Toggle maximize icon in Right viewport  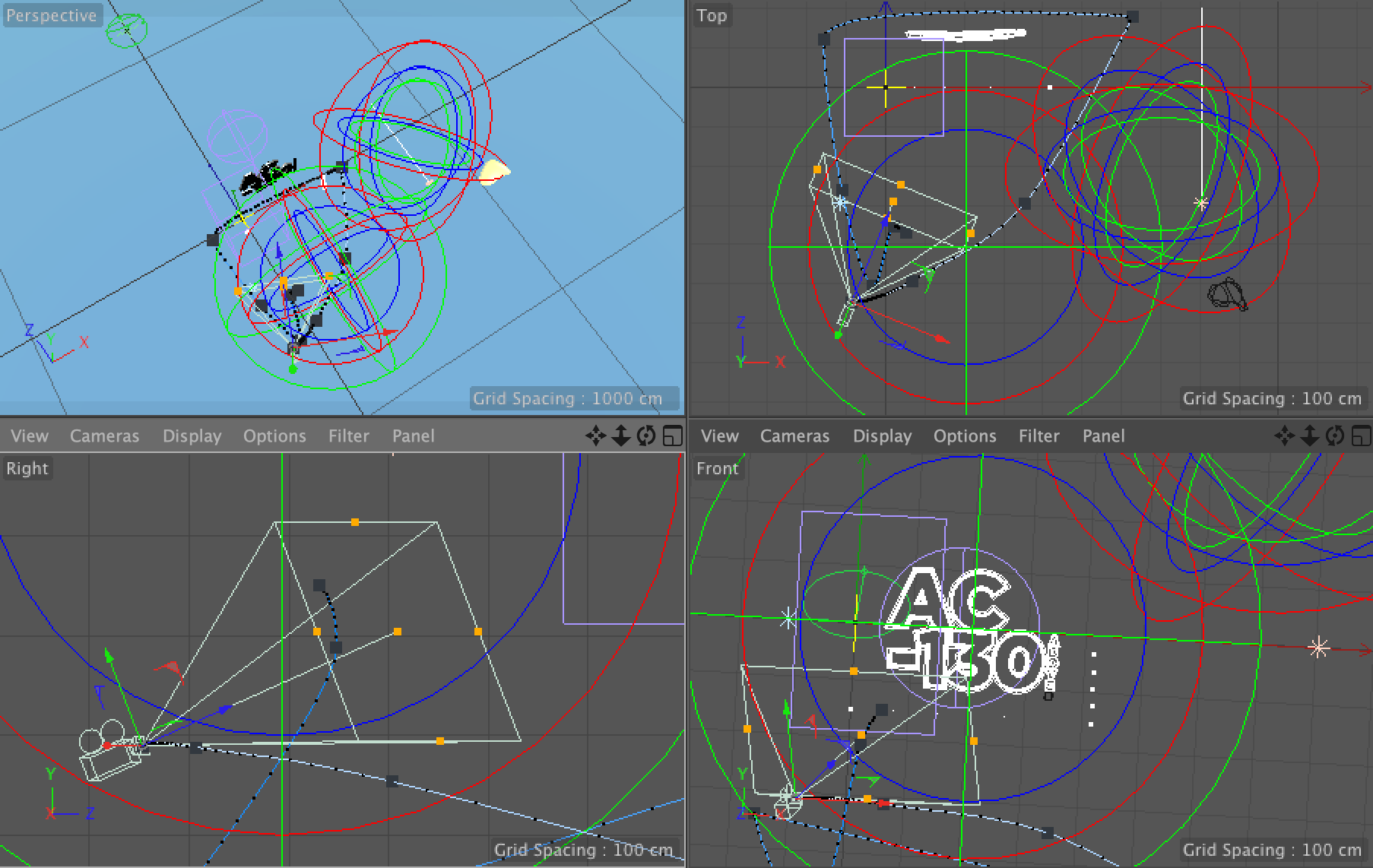[x=672, y=436]
